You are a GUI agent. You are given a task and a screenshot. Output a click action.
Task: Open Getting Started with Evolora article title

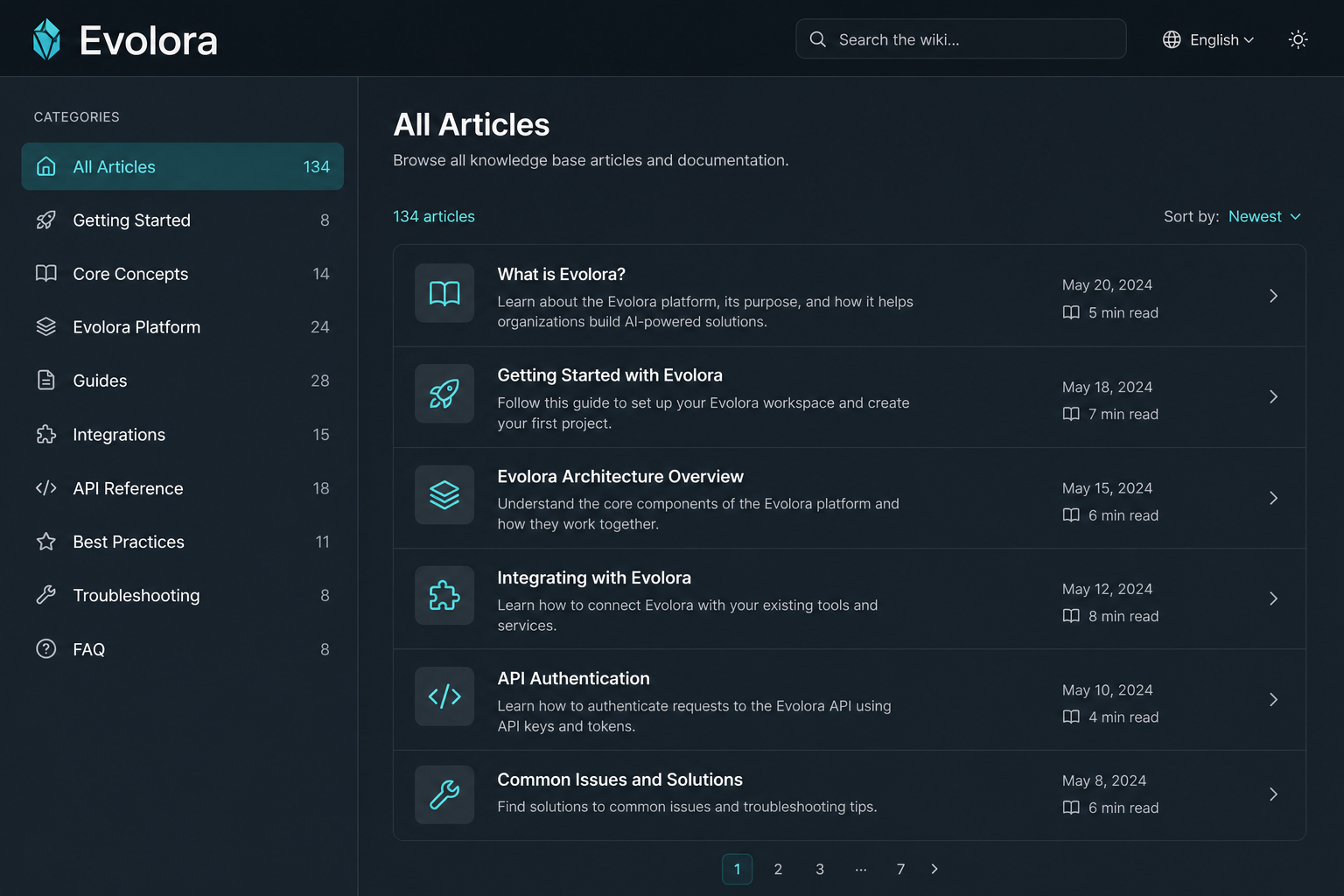click(x=610, y=375)
